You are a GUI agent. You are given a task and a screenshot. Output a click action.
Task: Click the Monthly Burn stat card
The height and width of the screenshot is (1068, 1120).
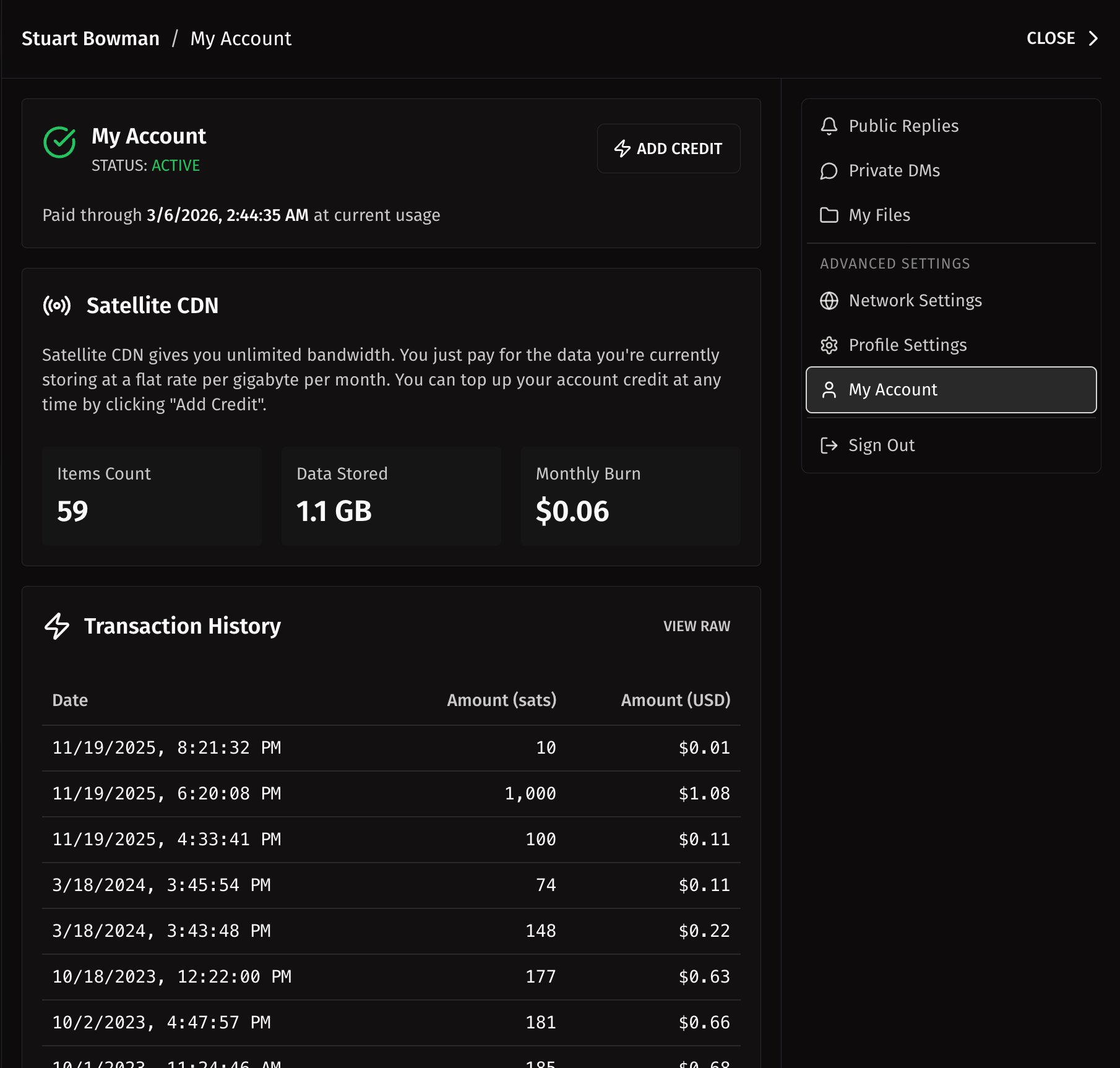[x=630, y=496]
